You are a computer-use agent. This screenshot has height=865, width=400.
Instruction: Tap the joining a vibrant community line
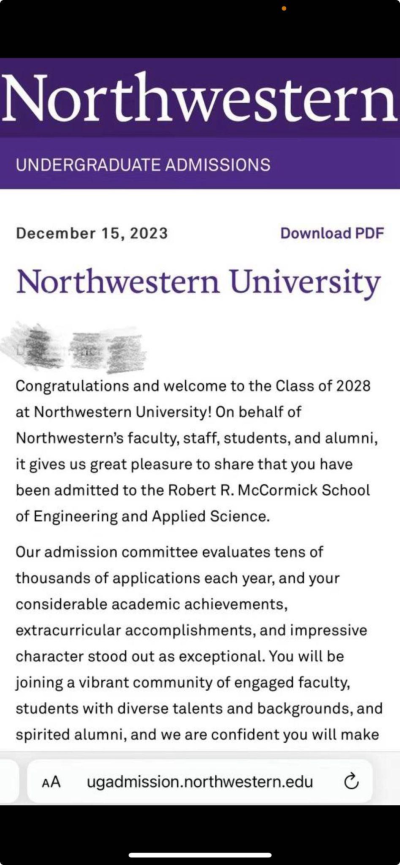point(183,684)
